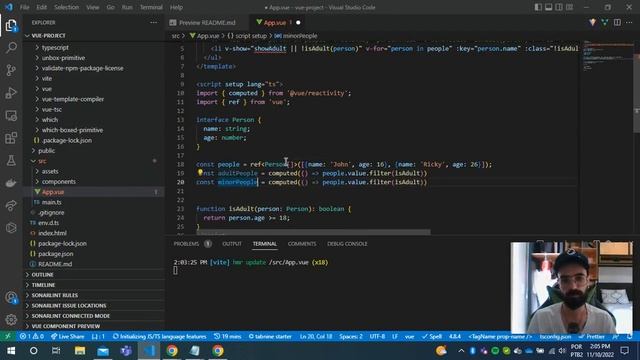This screenshot has height=360, width=640.
Task: Change language mode vue status item
Action: click(x=409, y=337)
